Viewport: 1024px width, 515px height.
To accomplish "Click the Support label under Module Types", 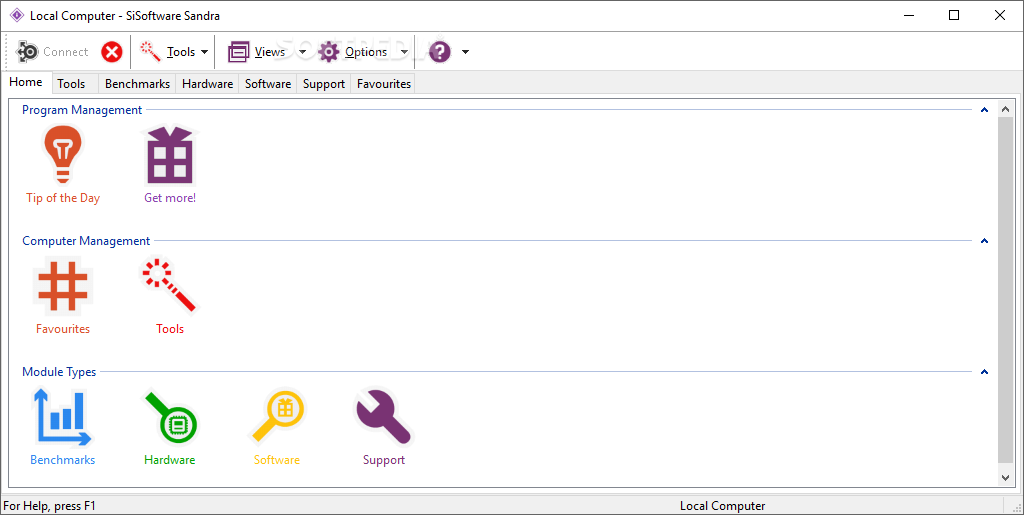I will pyautogui.click(x=384, y=460).
